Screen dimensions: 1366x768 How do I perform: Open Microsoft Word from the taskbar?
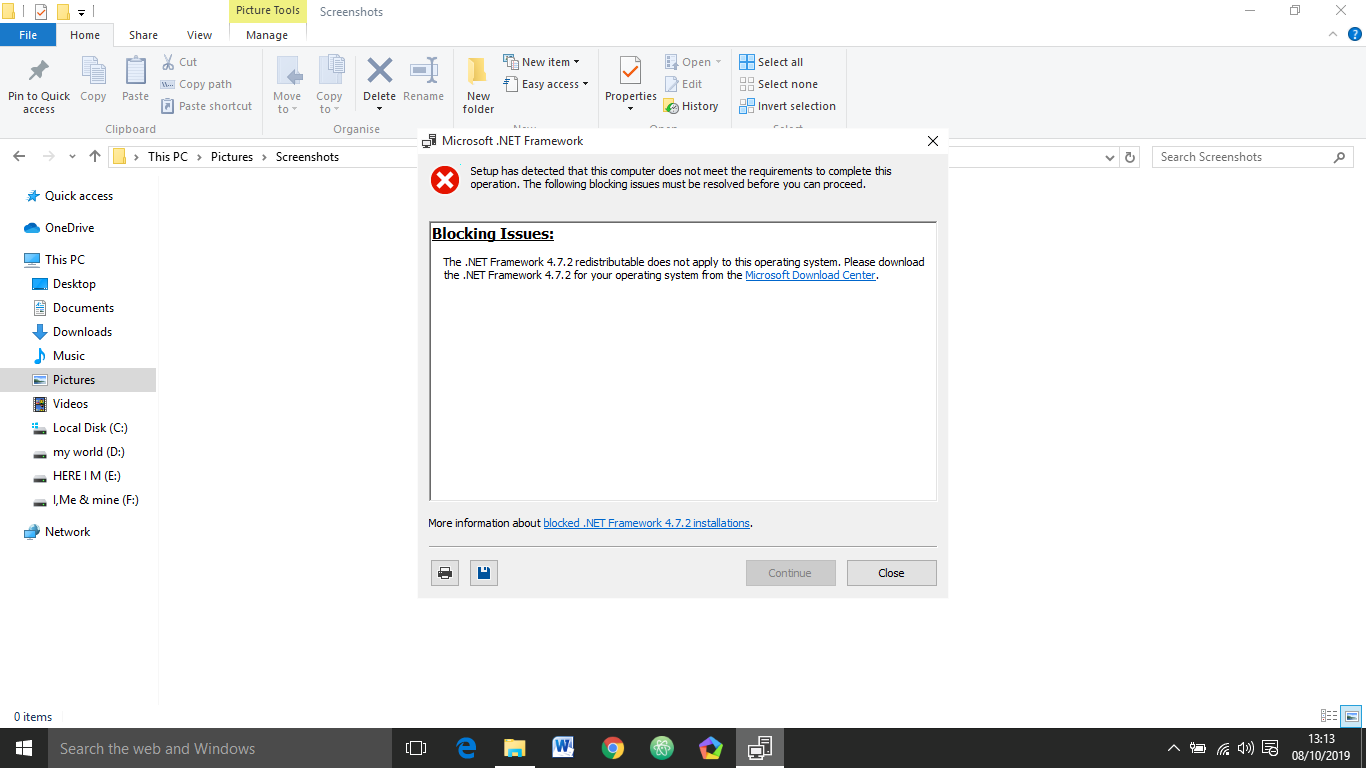click(x=563, y=748)
